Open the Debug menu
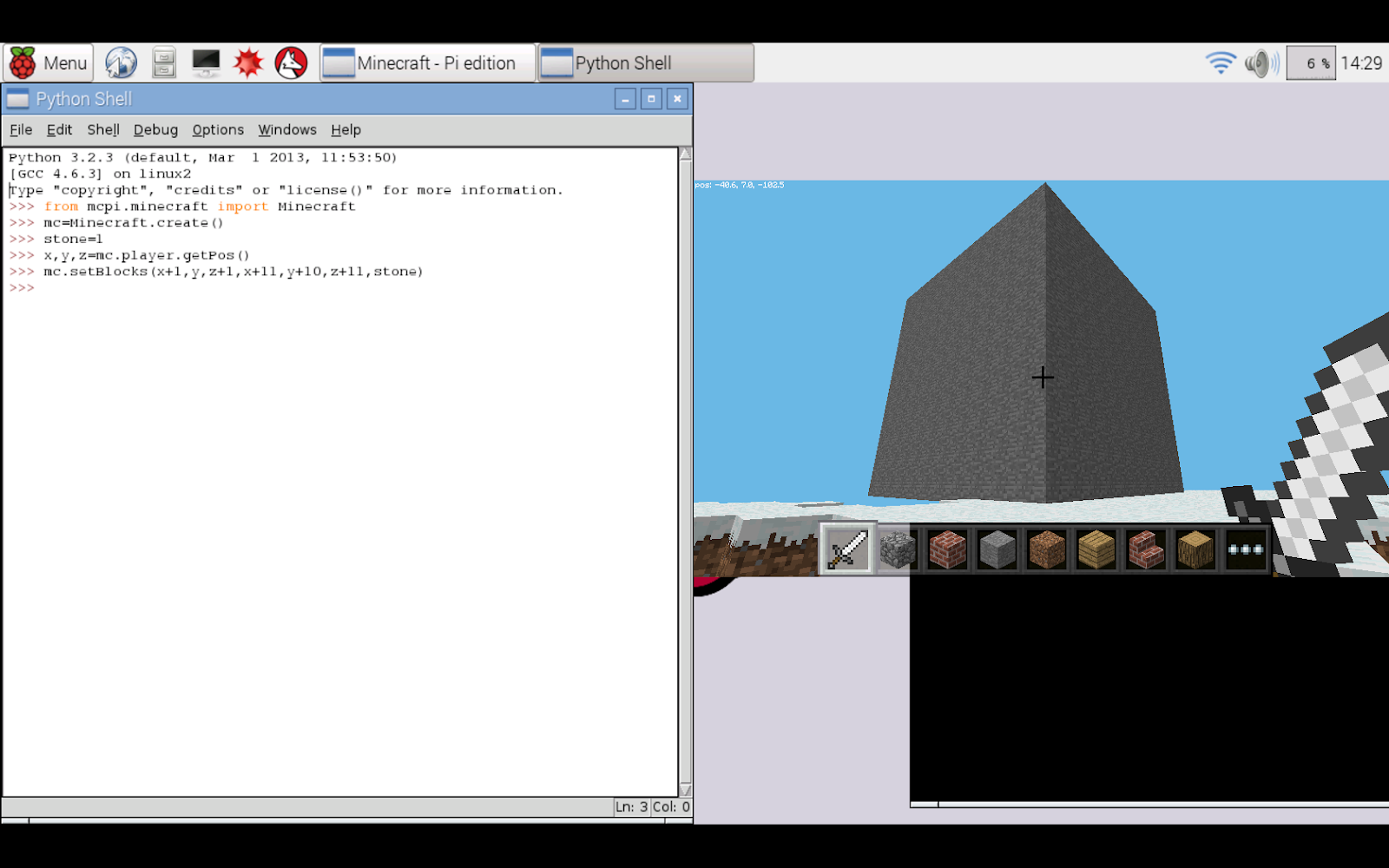Viewport: 1389px width, 868px height. (155, 129)
